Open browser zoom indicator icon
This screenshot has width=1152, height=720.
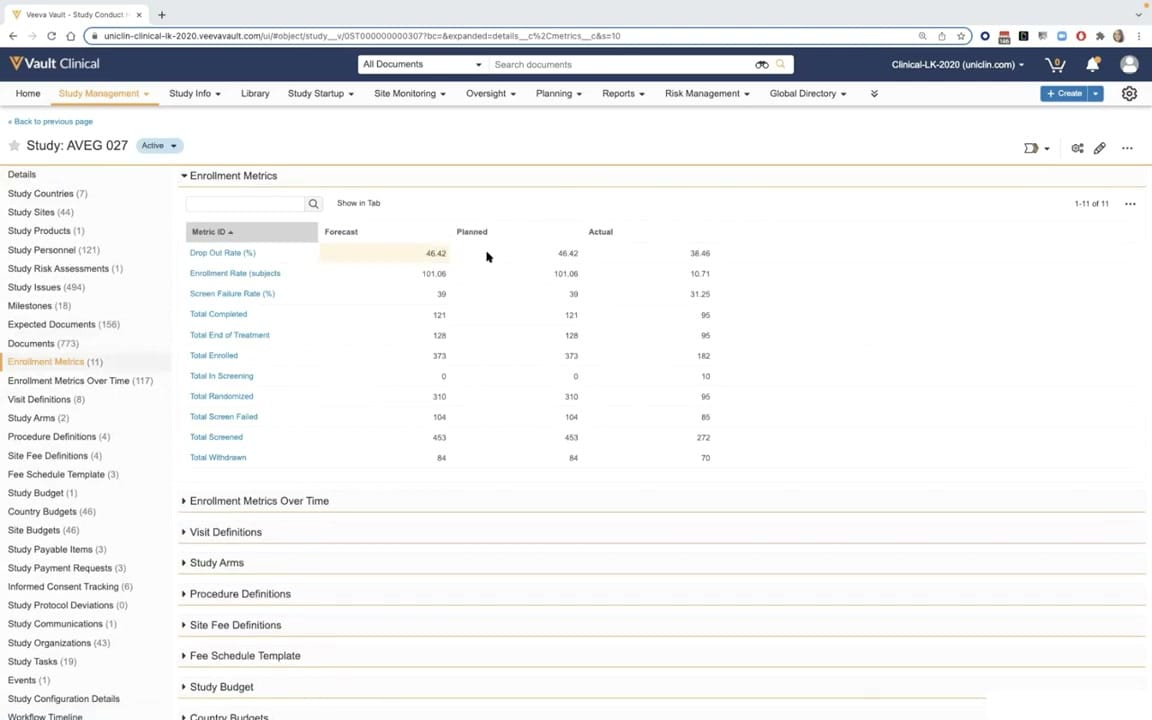922,35
